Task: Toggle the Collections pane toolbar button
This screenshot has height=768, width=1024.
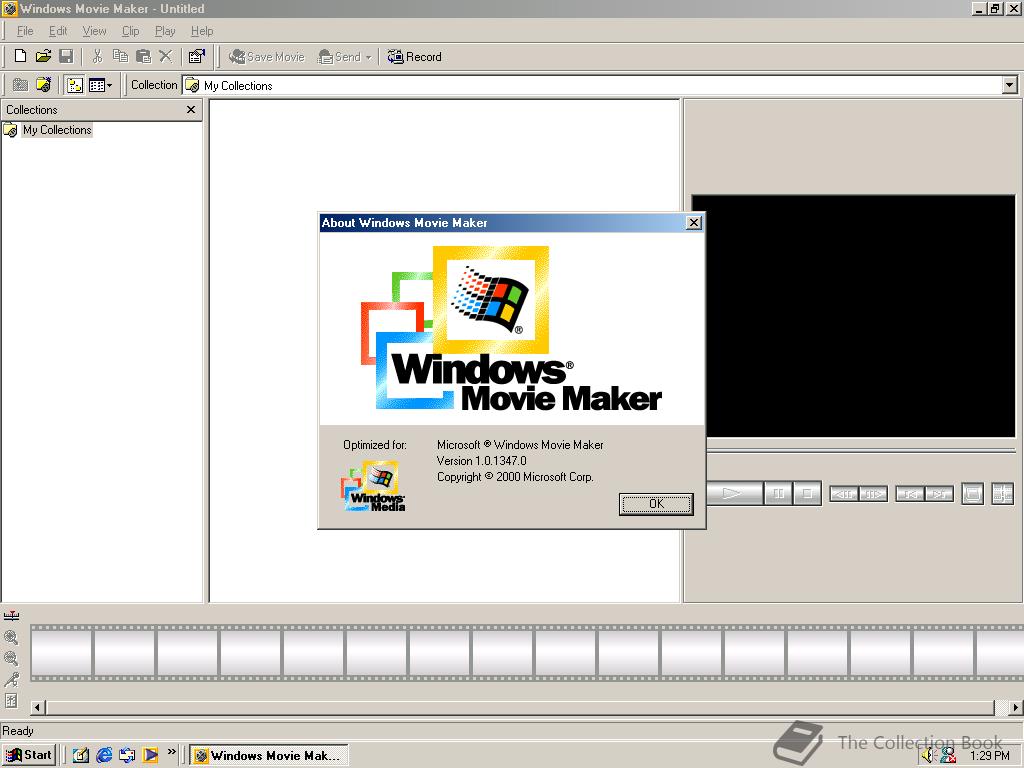Action: coord(75,85)
